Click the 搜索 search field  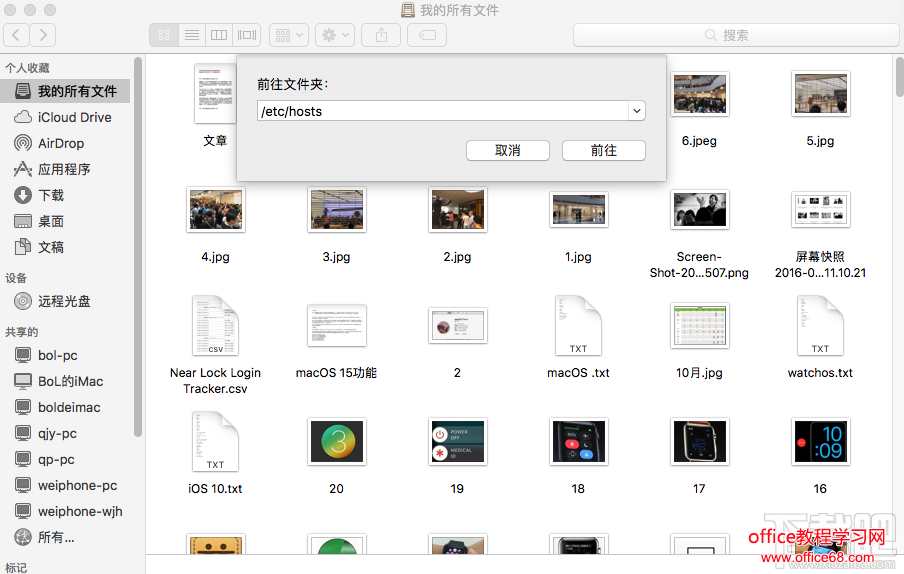click(734, 35)
